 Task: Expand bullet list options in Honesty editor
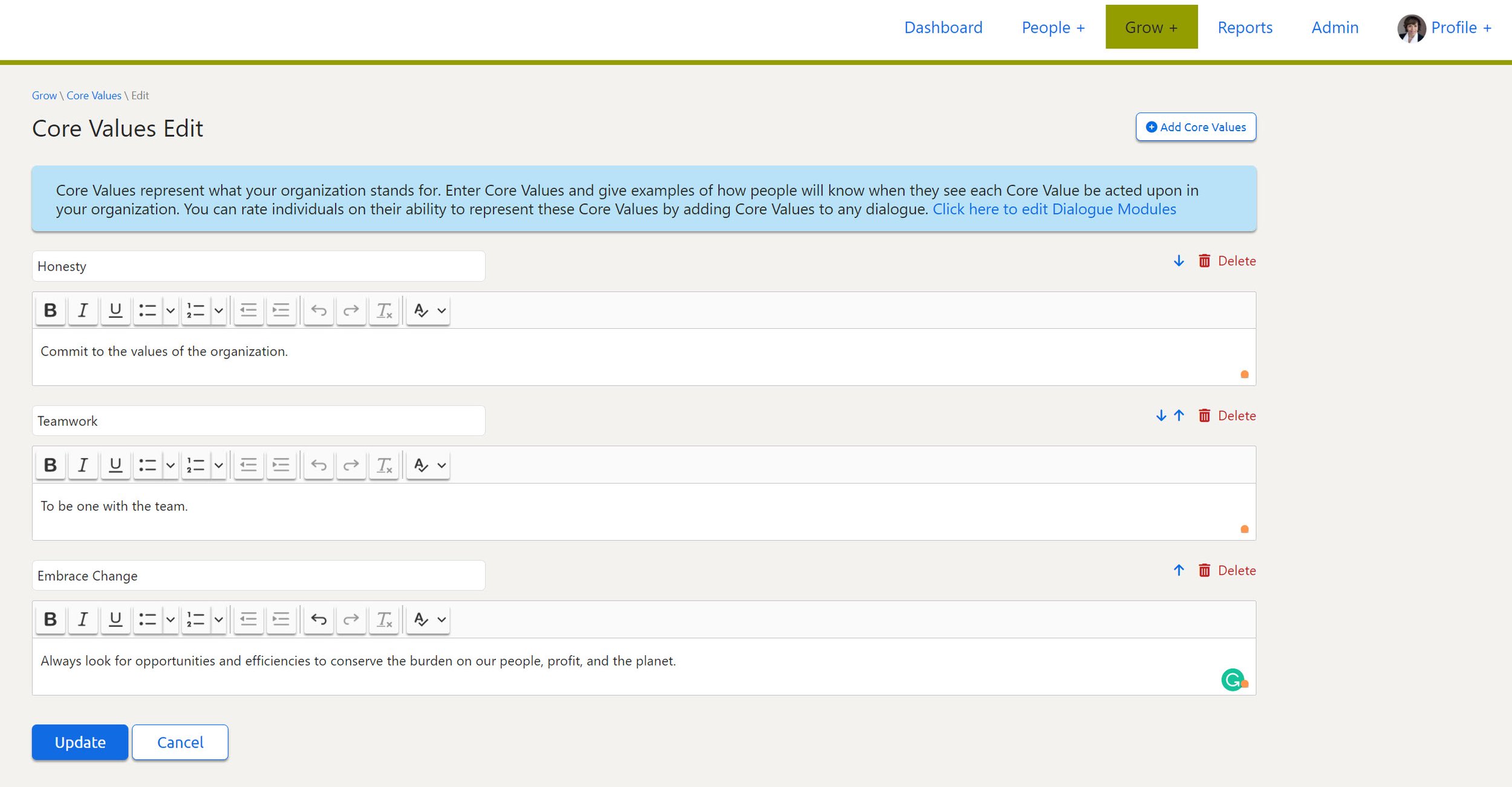(x=171, y=310)
